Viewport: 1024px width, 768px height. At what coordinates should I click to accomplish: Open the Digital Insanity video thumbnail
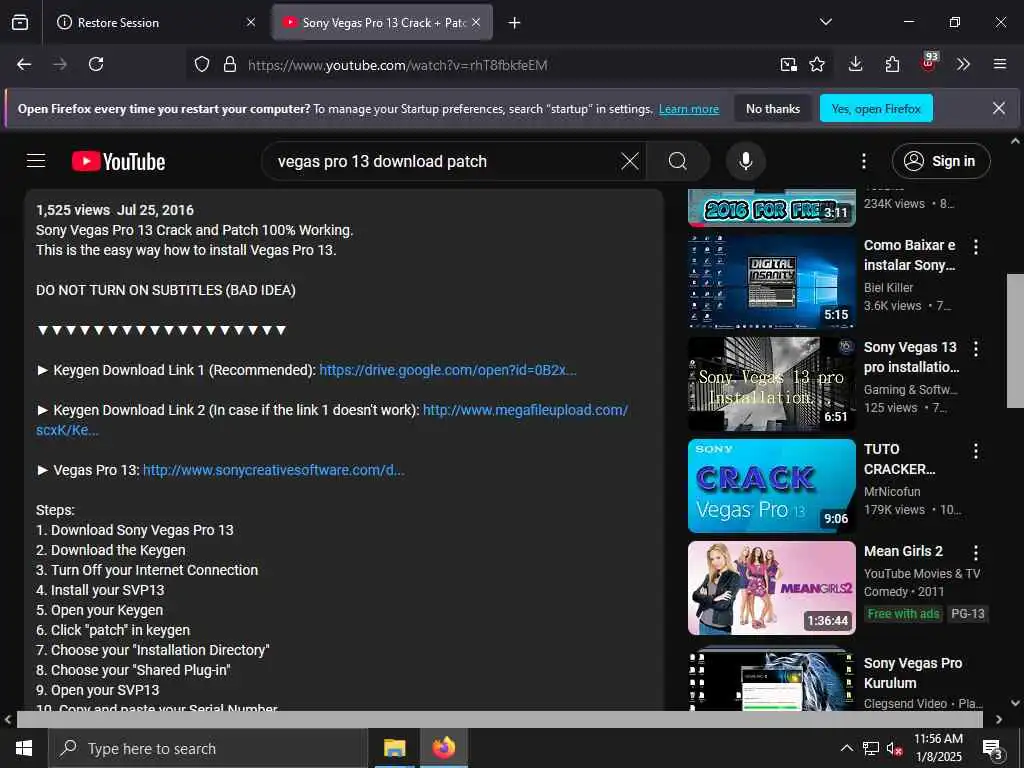(771, 281)
